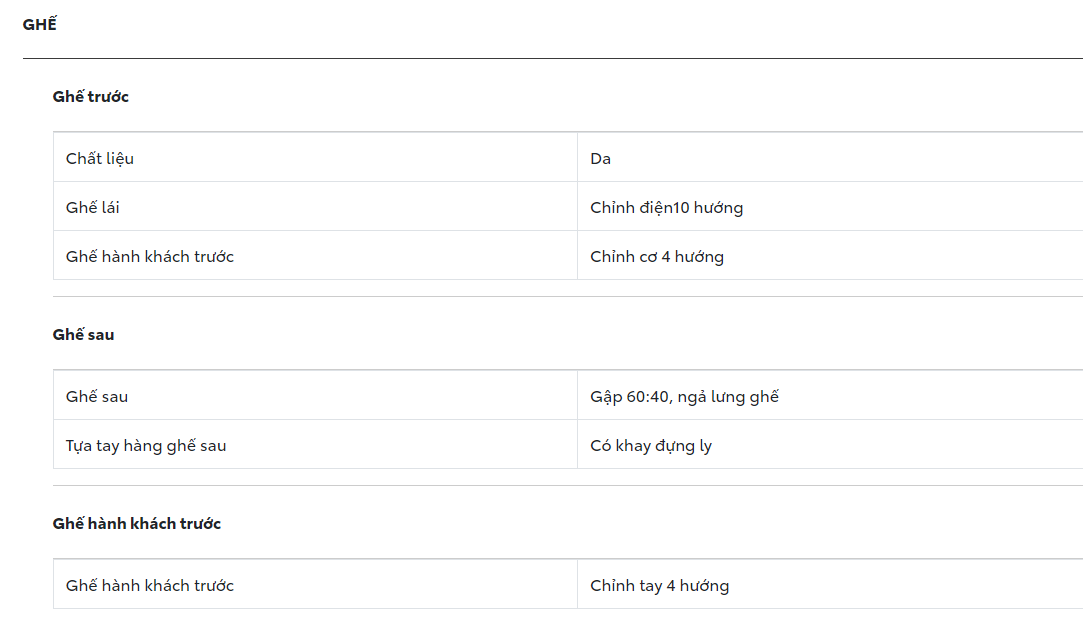Viewport: 1083px width, 621px height.
Task: Click the bold 'Ghế hành khách trước' heading
Action: click(x=137, y=524)
